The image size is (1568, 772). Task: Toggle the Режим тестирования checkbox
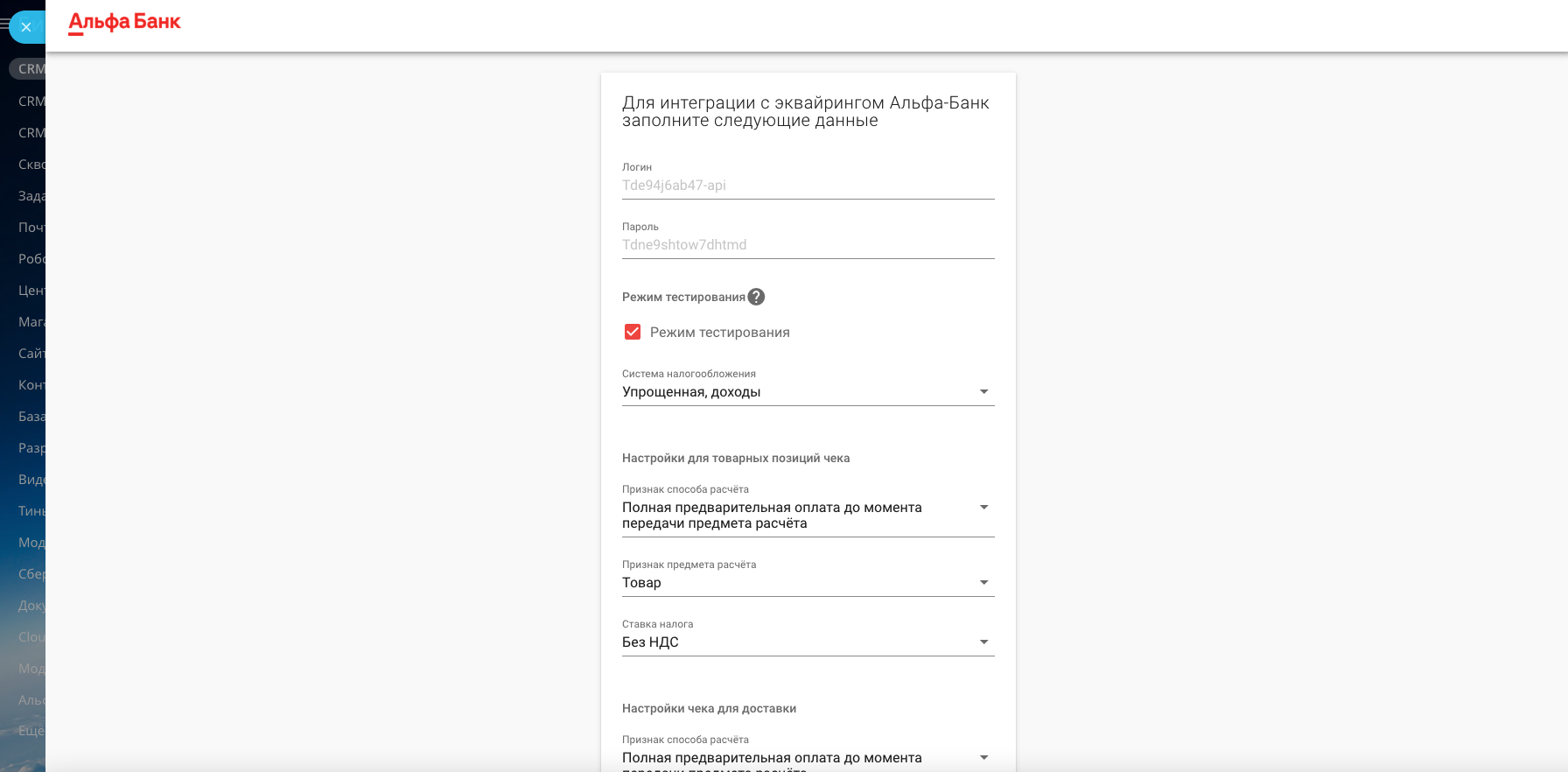633,332
